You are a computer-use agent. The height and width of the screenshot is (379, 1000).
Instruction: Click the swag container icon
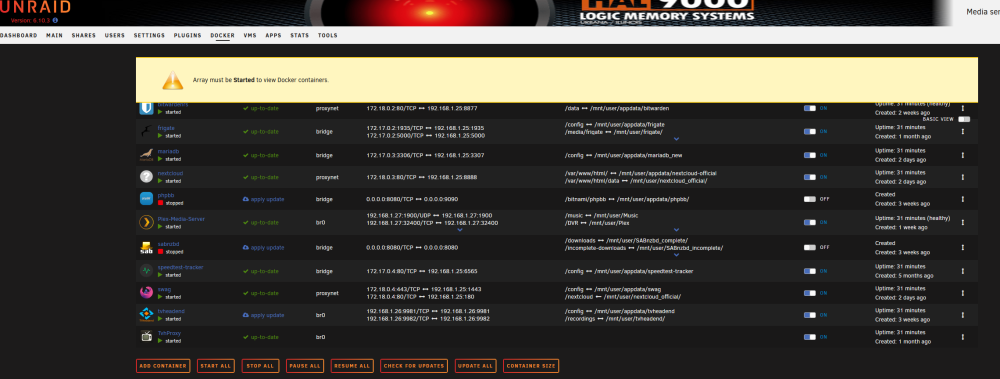(x=147, y=293)
